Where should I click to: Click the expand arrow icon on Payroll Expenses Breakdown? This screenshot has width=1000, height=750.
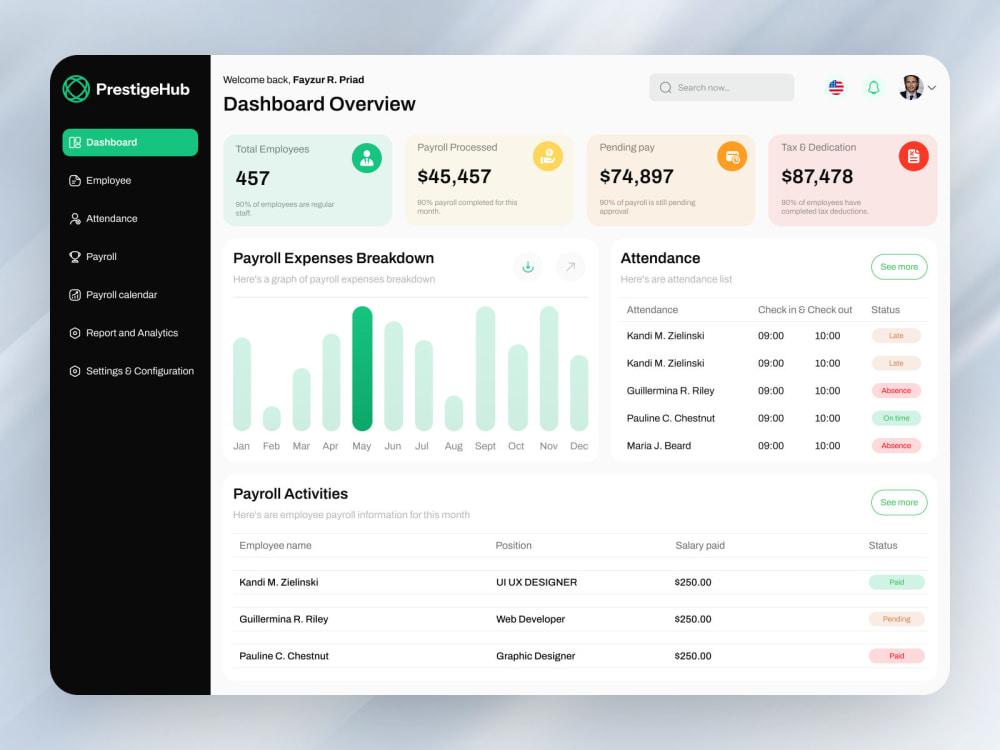(x=571, y=267)
